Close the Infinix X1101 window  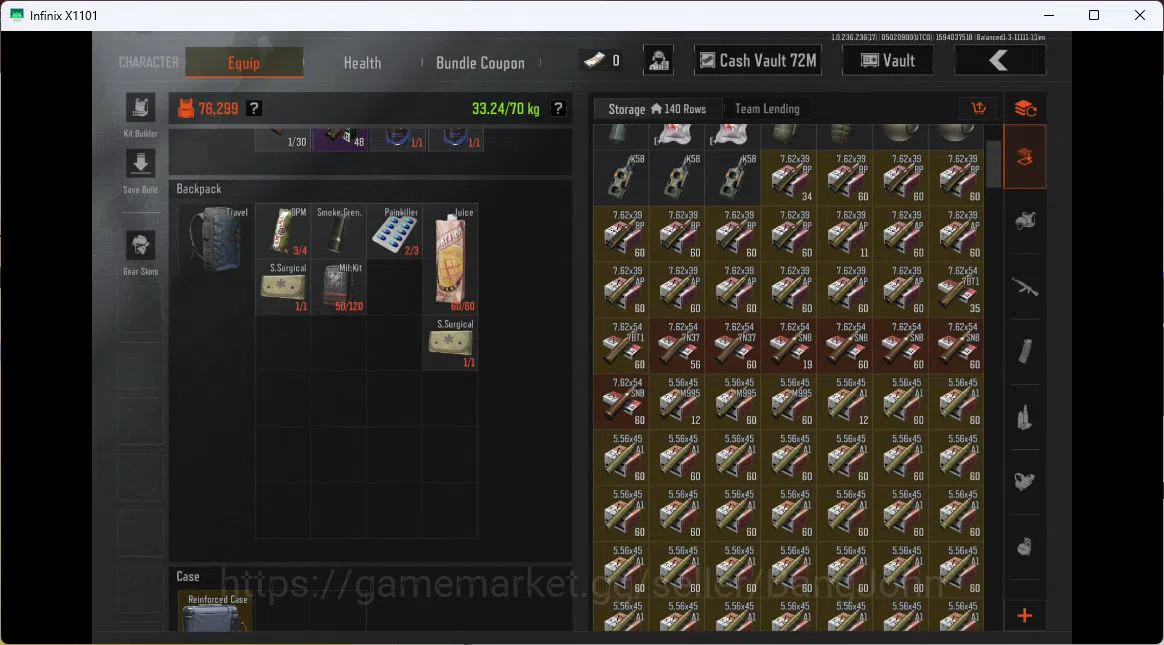tap(1140, 15)
